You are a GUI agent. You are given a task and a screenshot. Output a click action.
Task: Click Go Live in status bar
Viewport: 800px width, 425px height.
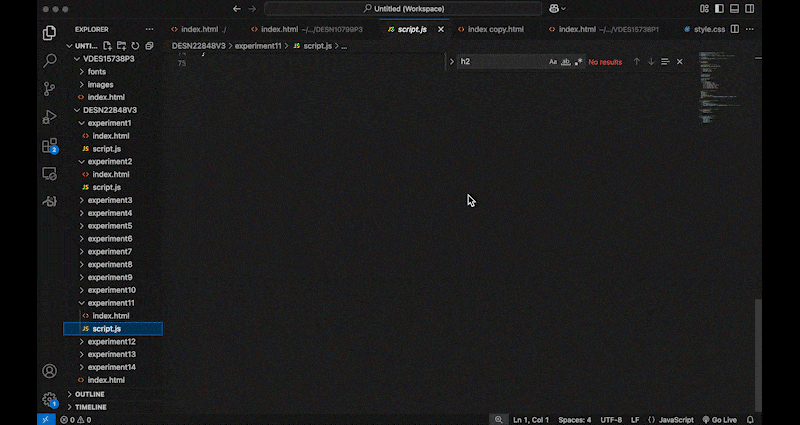[x=719, y=420]
